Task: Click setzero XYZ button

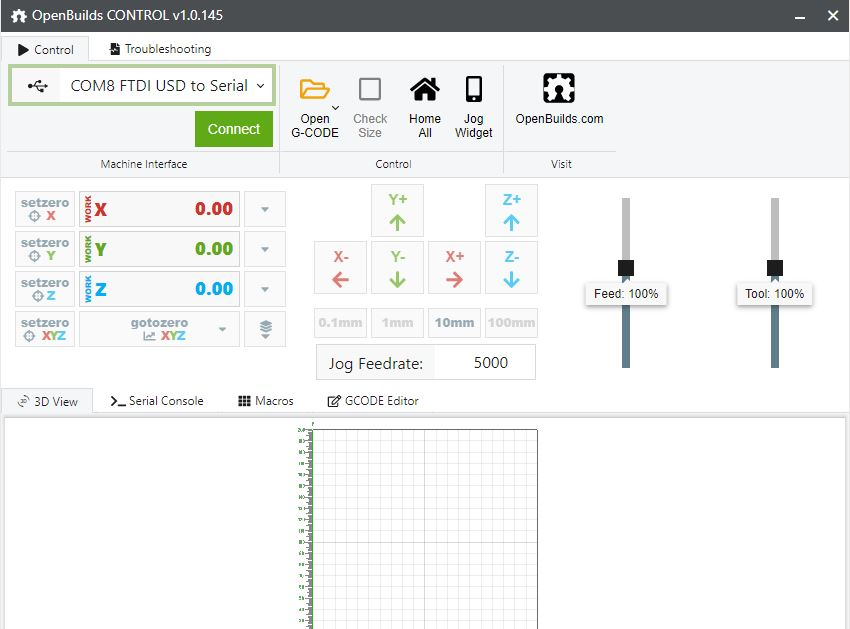Action: 45,329
